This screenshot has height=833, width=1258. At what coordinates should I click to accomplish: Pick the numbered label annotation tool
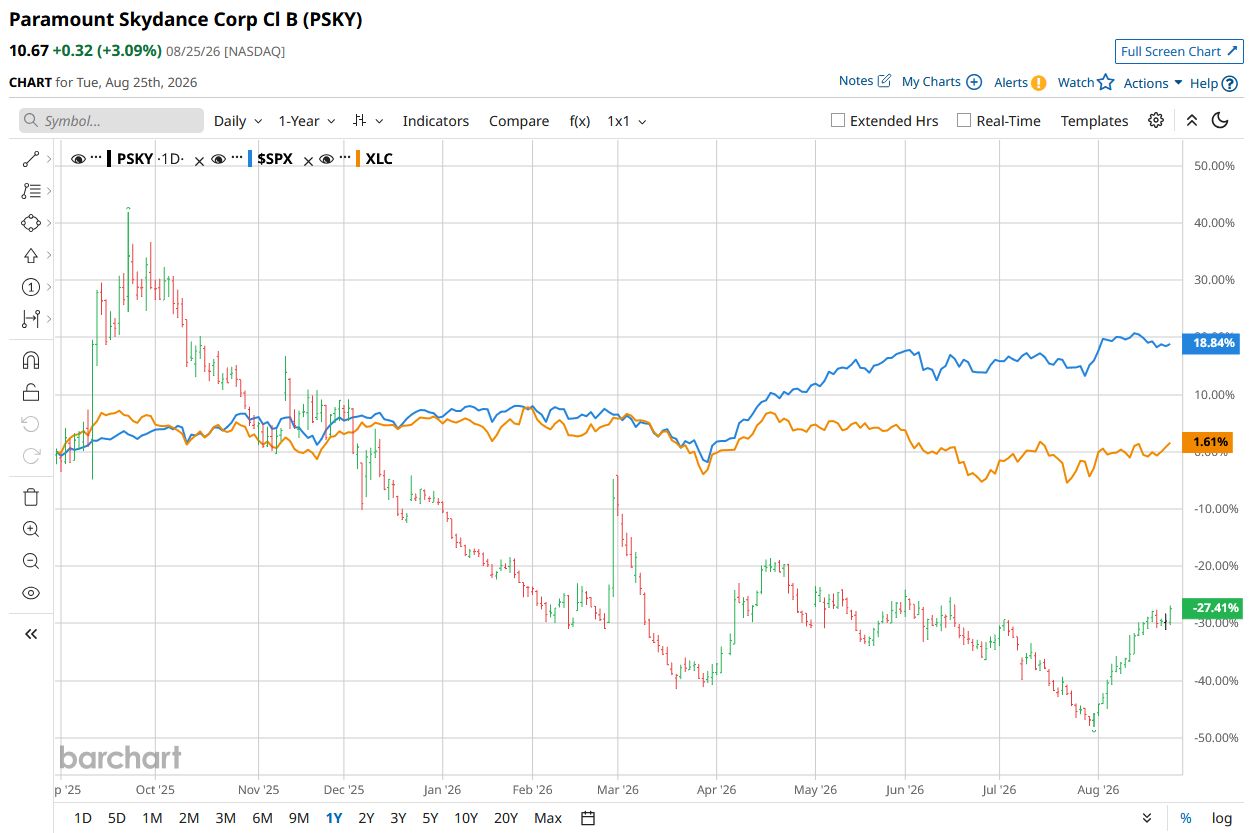click(30, 287)
